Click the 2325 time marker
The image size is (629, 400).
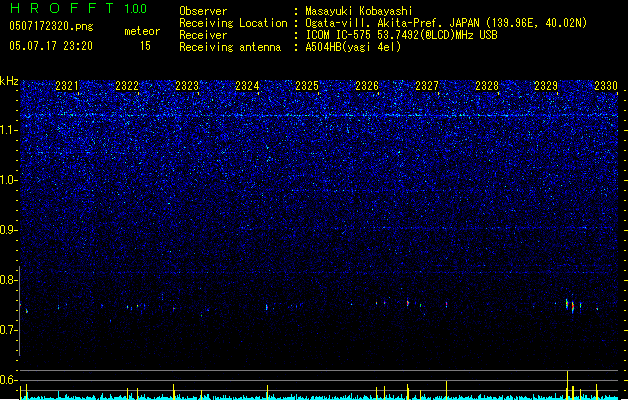pyautogui.click(x=307, y=86)
